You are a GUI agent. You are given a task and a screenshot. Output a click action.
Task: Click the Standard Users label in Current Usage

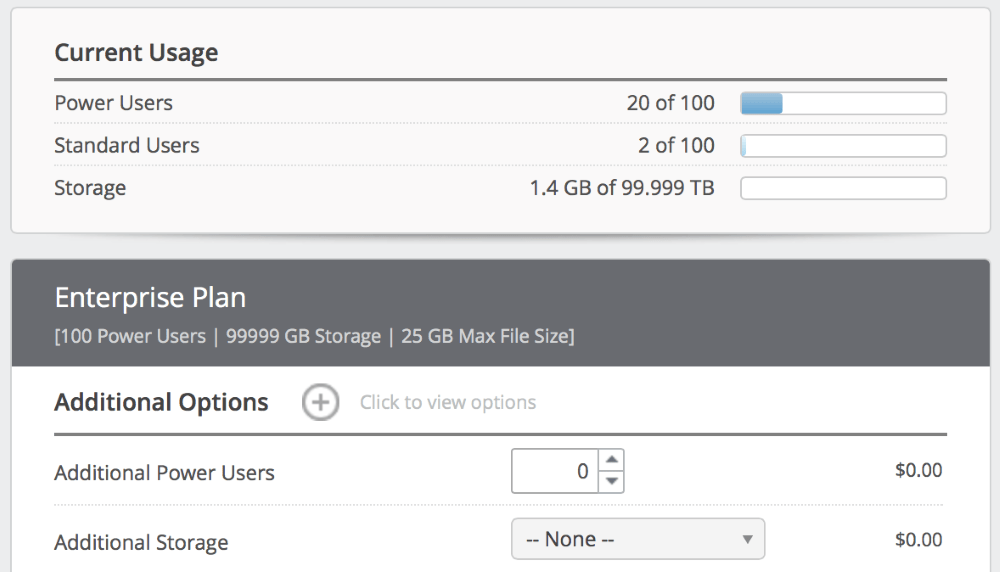coord(127,146)
